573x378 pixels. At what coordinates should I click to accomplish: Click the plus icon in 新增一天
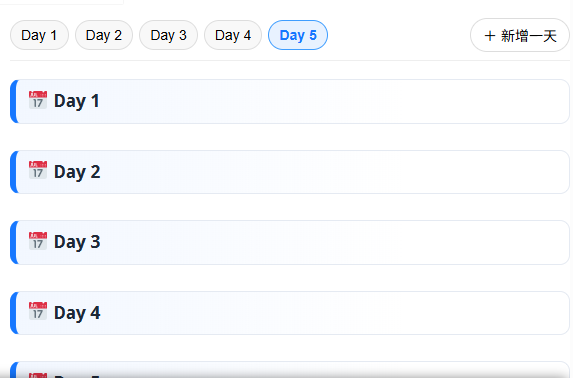490,36
